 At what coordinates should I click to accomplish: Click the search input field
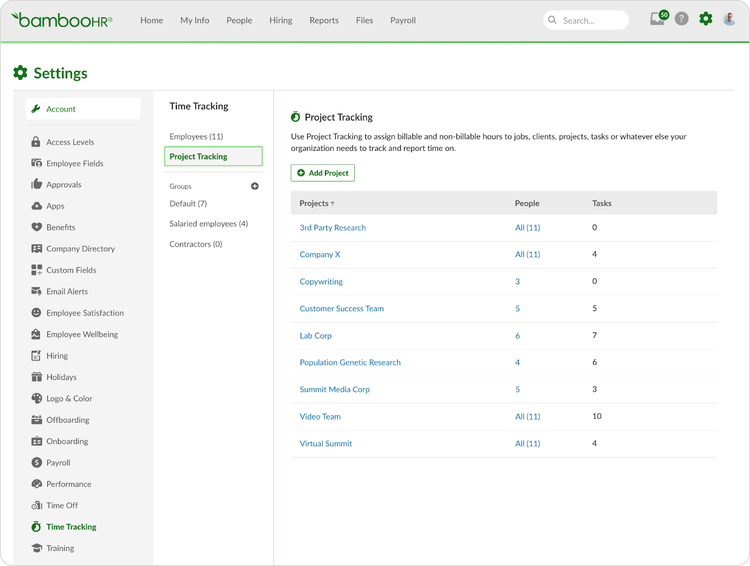[x=586, y=20]
